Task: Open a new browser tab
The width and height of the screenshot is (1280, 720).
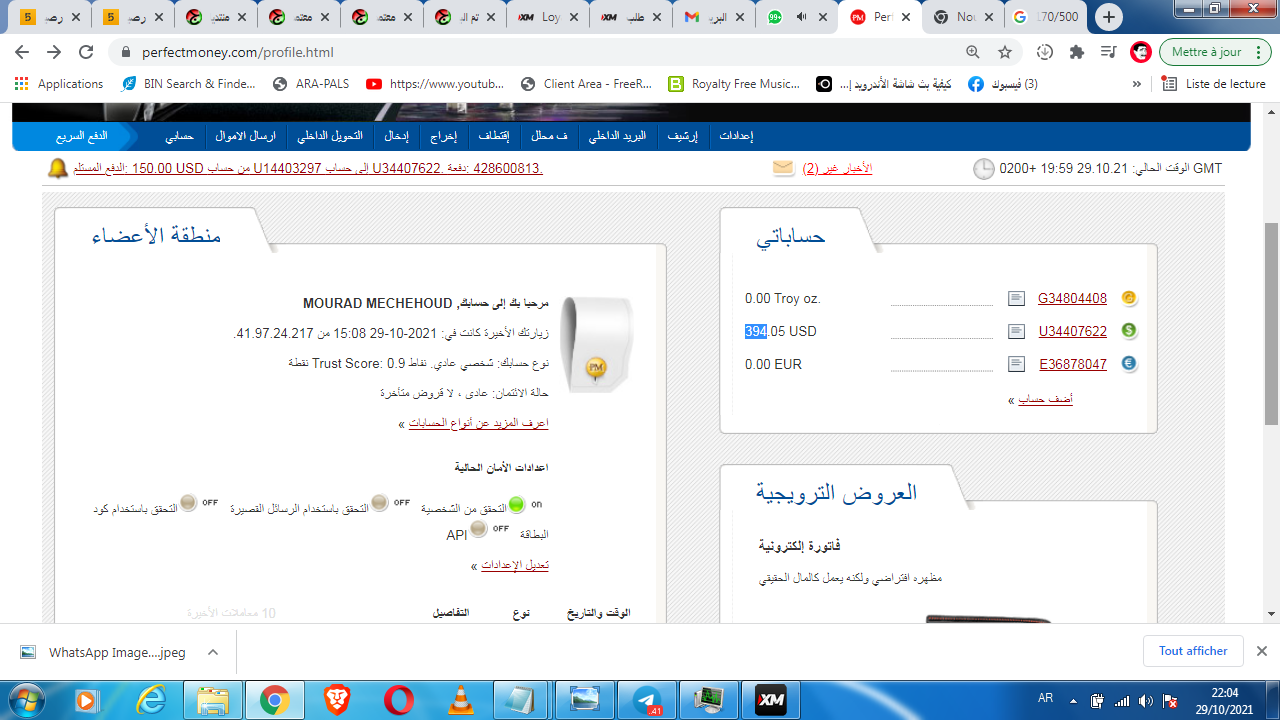Action: point(1109,17)
